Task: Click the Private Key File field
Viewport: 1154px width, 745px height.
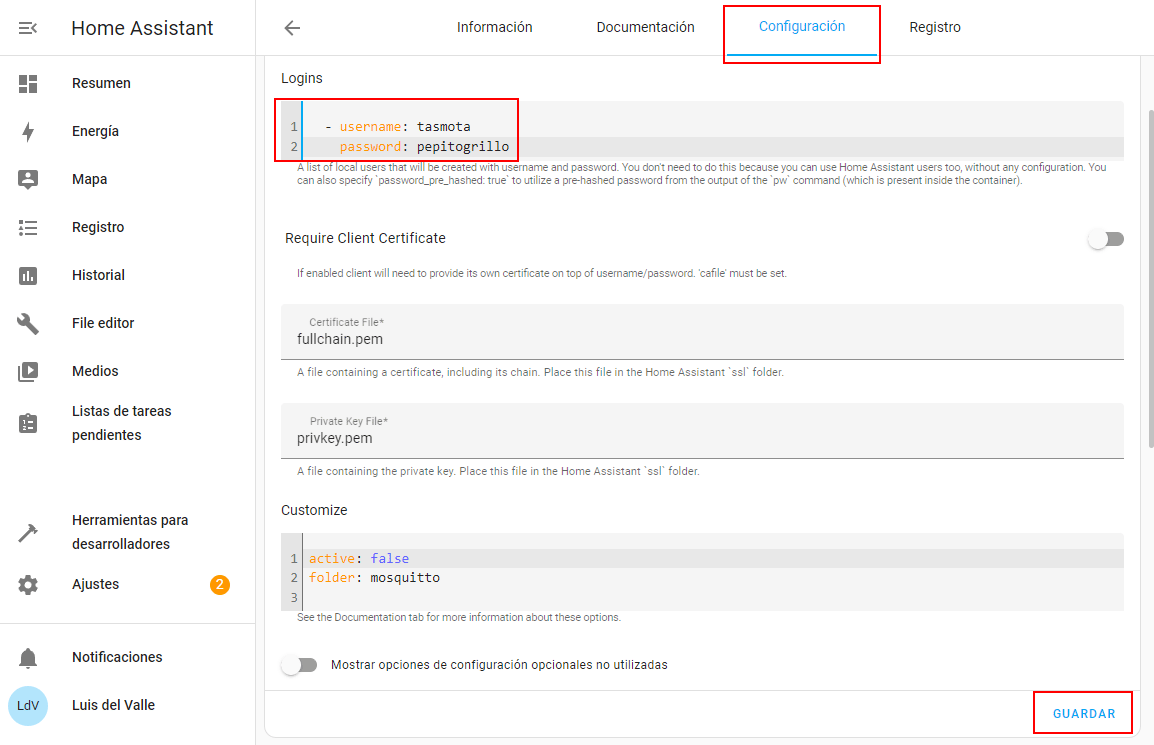Action: (x=700, y=438)
